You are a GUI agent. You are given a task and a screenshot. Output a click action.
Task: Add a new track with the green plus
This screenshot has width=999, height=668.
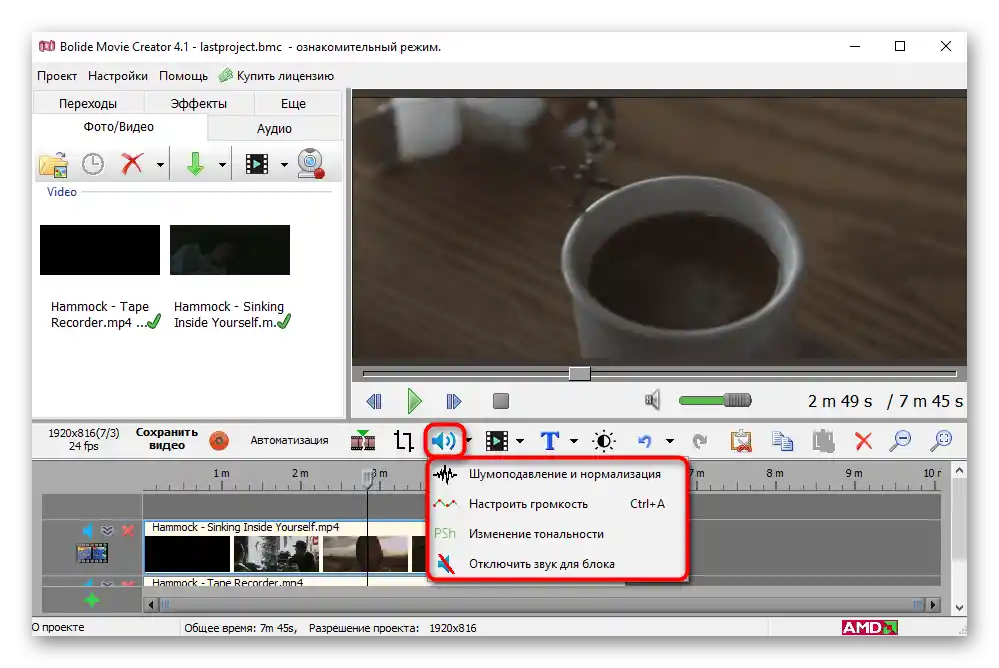point(92,600)
